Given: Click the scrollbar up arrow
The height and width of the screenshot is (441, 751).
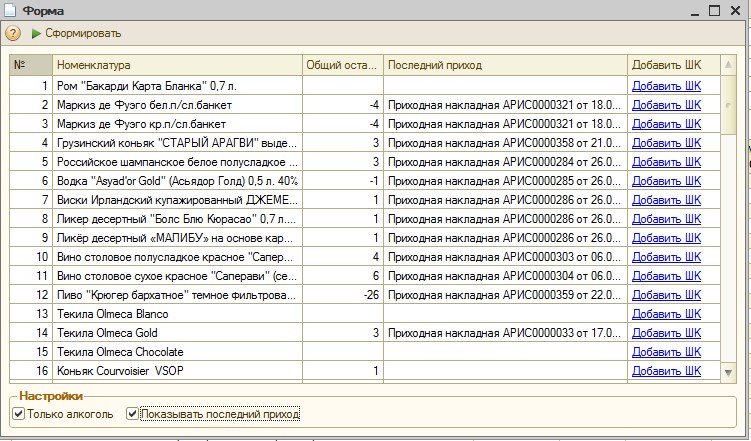Looking at the screenshot, I should coord(728,65).
